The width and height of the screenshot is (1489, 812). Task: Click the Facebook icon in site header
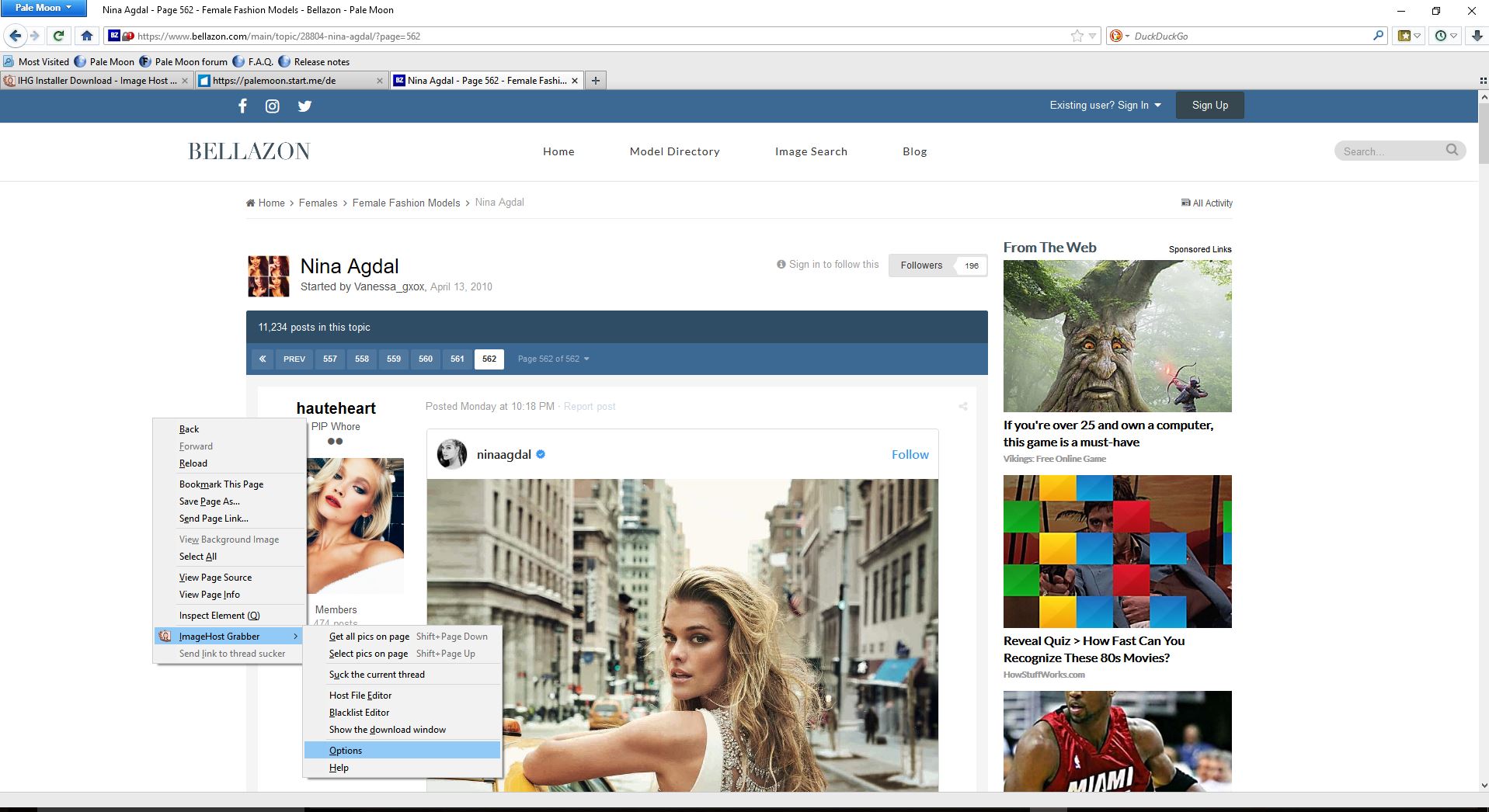coord(242,106)
